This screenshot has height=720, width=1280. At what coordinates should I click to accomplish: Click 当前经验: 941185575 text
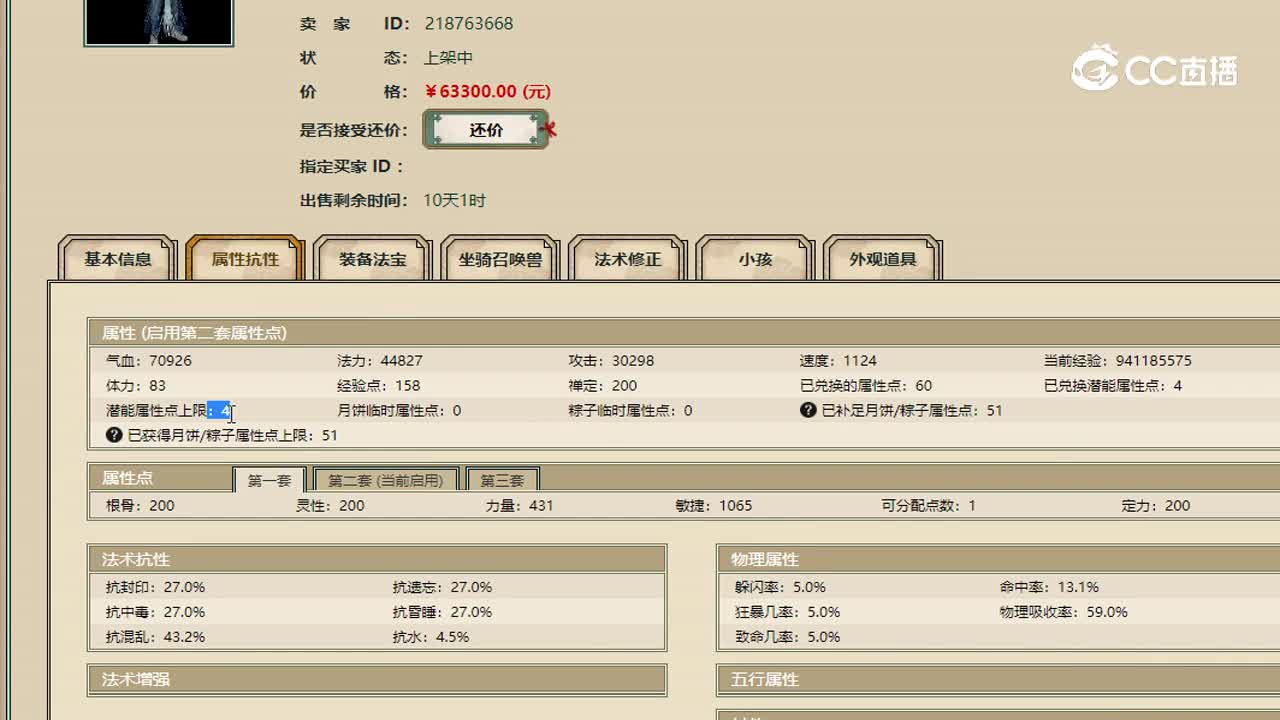(x=1118, y=360)
